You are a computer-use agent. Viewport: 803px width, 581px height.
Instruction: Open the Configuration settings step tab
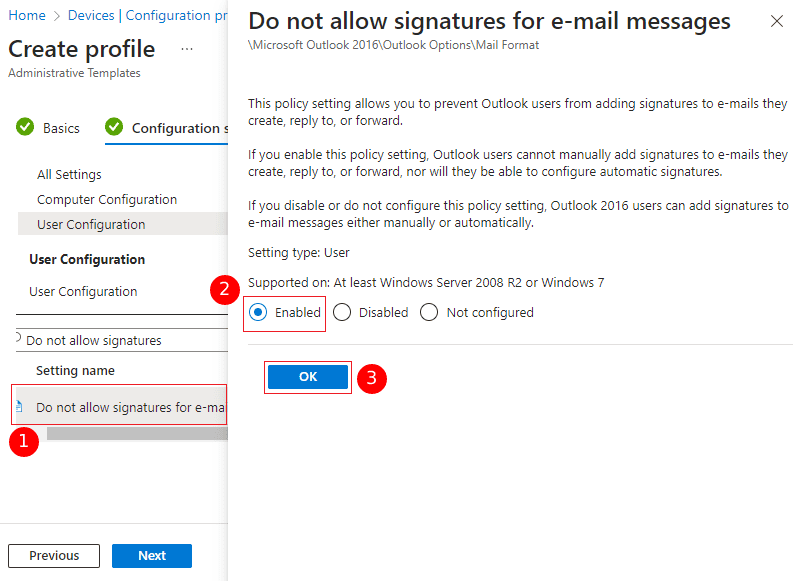pyautogui.click(x=175, y=128)
